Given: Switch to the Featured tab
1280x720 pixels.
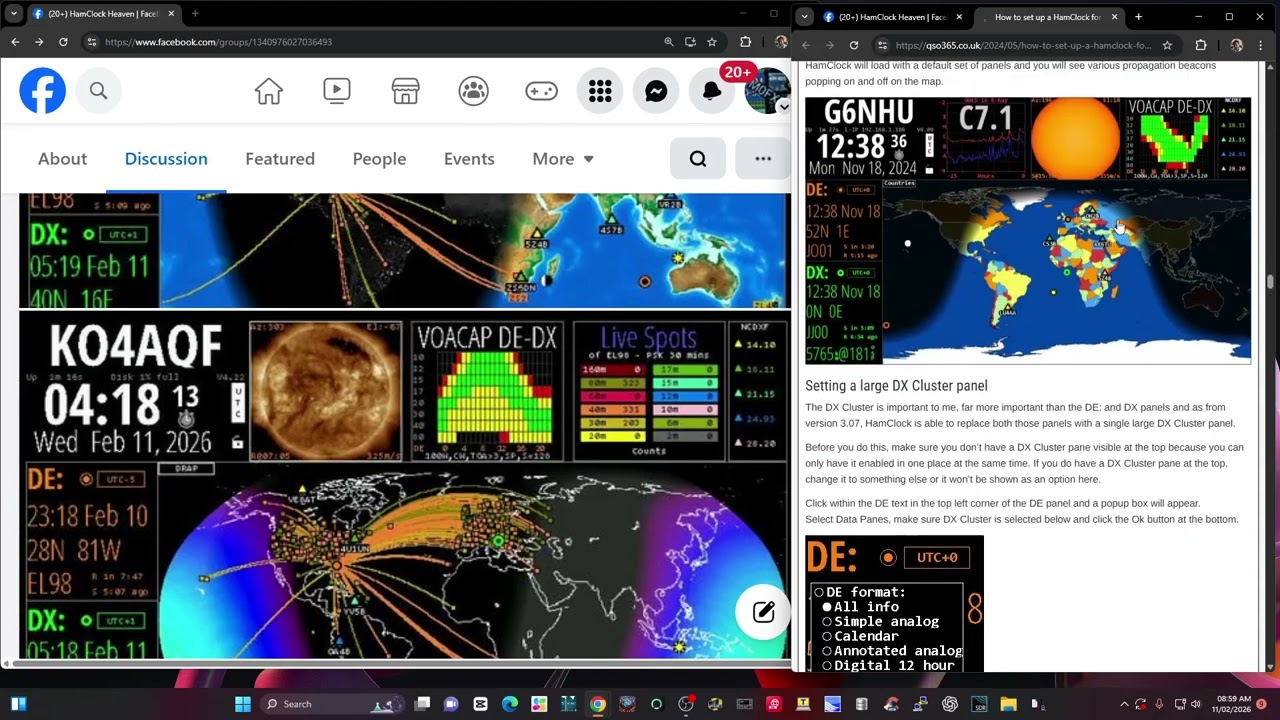Looking at the screenshot, I should click(x=280, y=159).
